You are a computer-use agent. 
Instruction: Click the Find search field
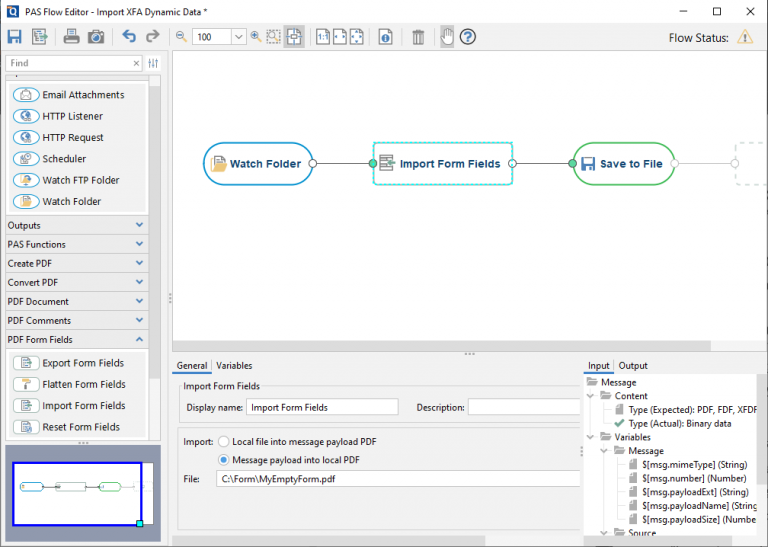69,63
